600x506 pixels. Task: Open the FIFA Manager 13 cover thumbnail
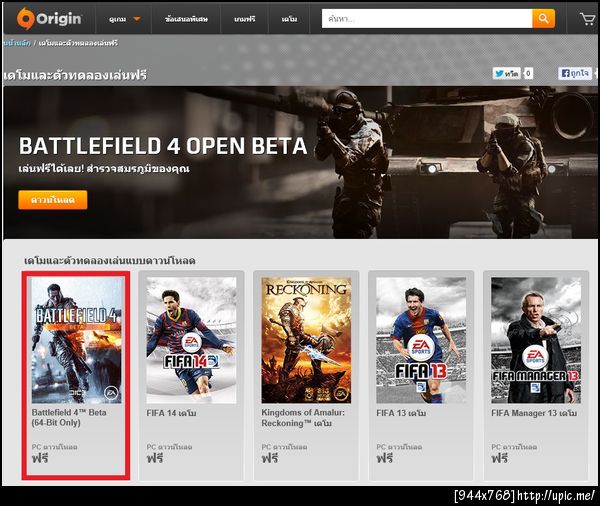pos(536,340)
